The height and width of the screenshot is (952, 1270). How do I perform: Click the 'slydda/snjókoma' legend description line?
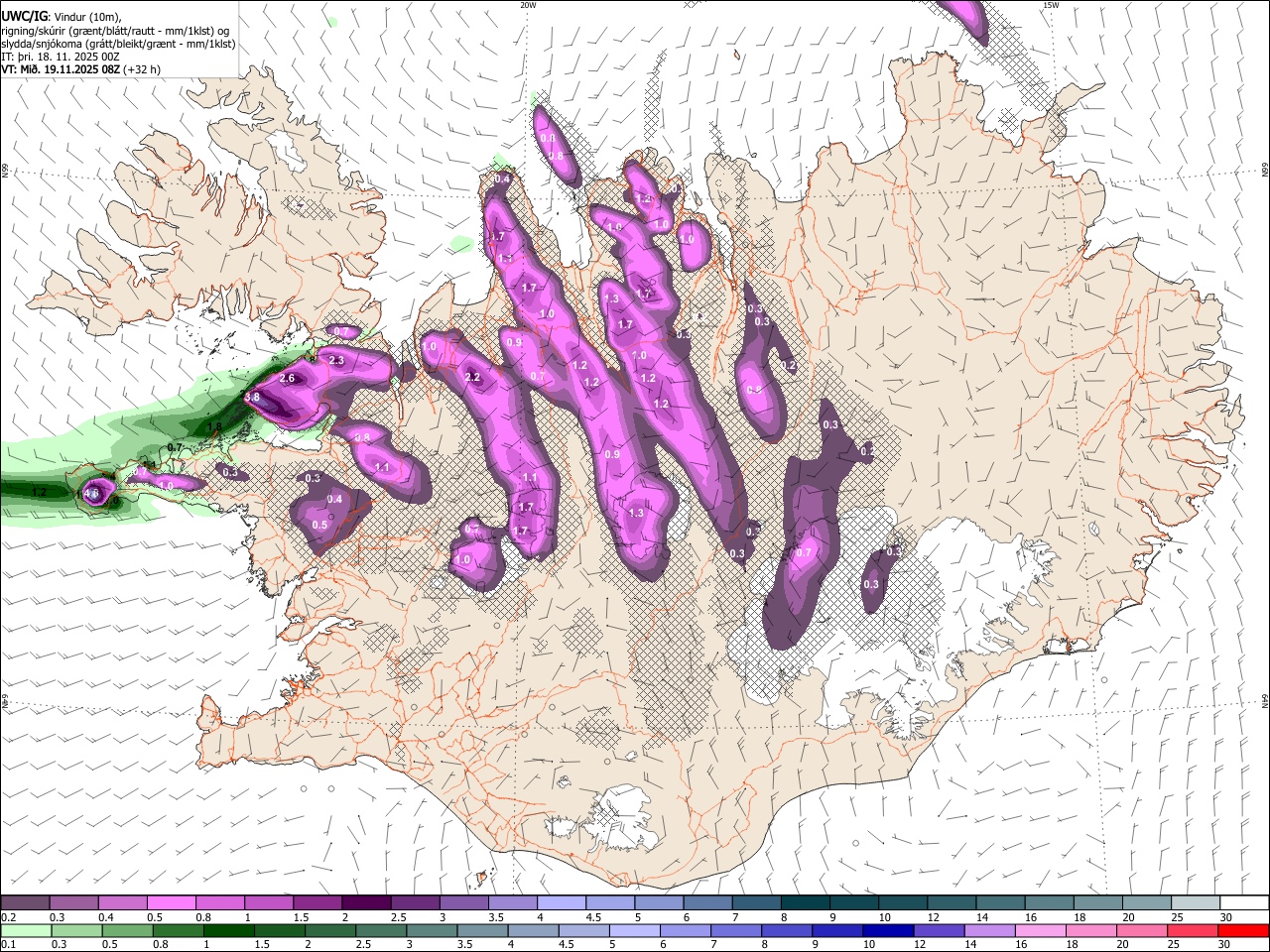(118, 44)
